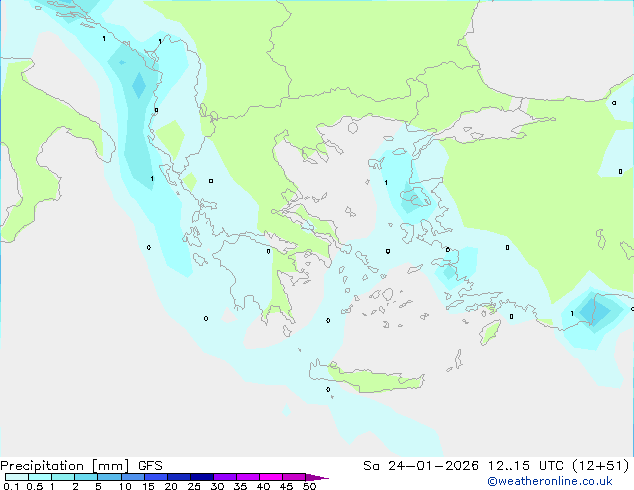
Task: Click the '50' scale label
Action: (309, 486)
